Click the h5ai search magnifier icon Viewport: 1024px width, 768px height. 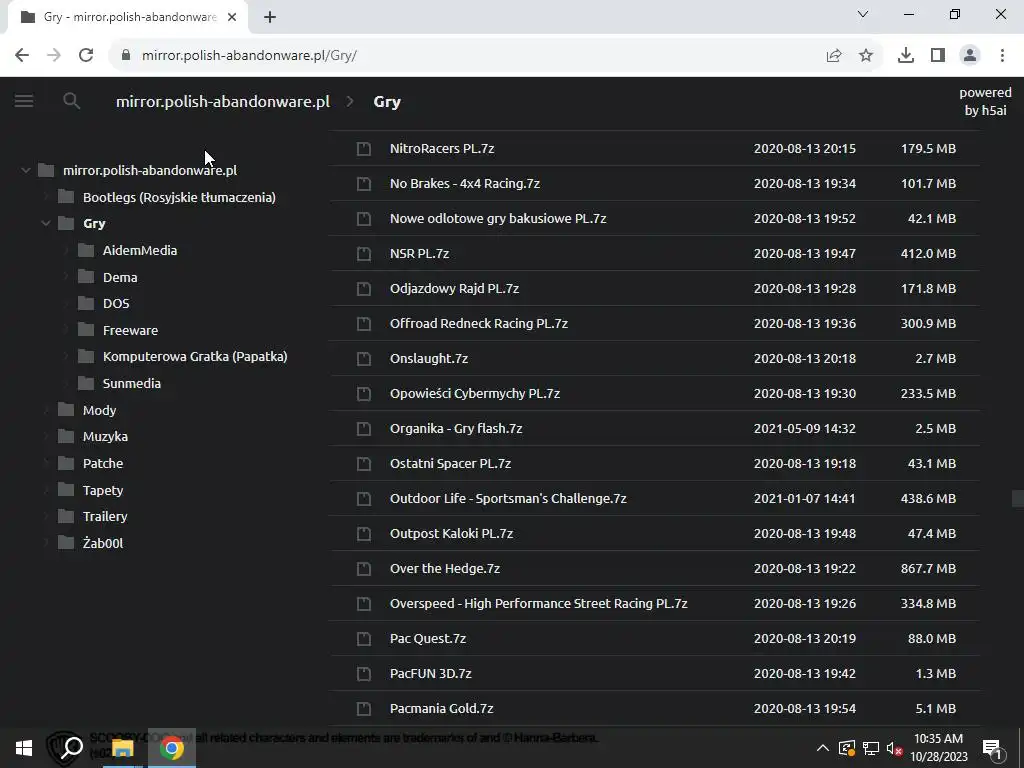71,101
